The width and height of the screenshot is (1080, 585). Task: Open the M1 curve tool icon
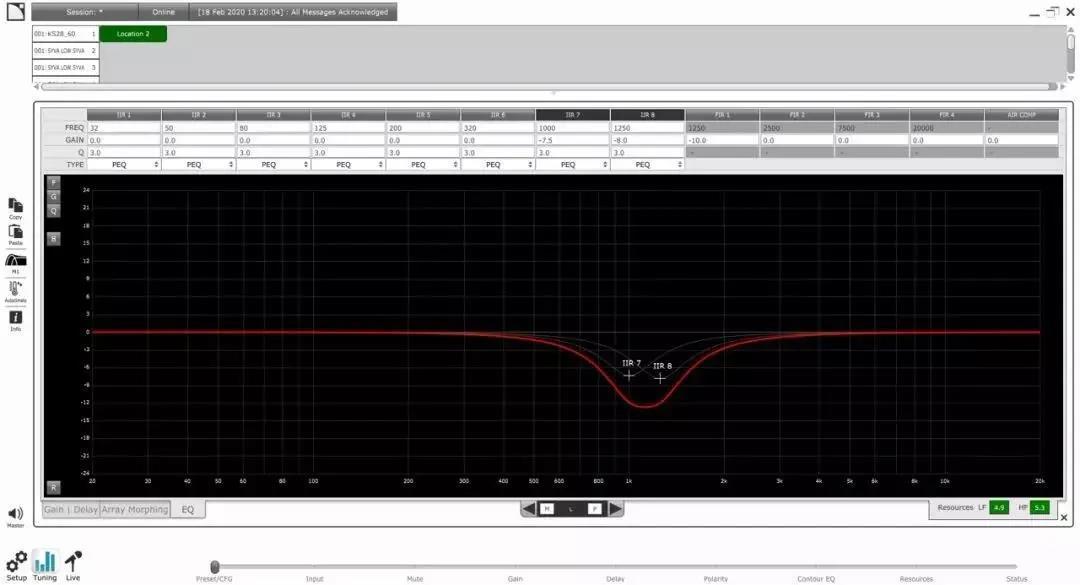point(15,260)
